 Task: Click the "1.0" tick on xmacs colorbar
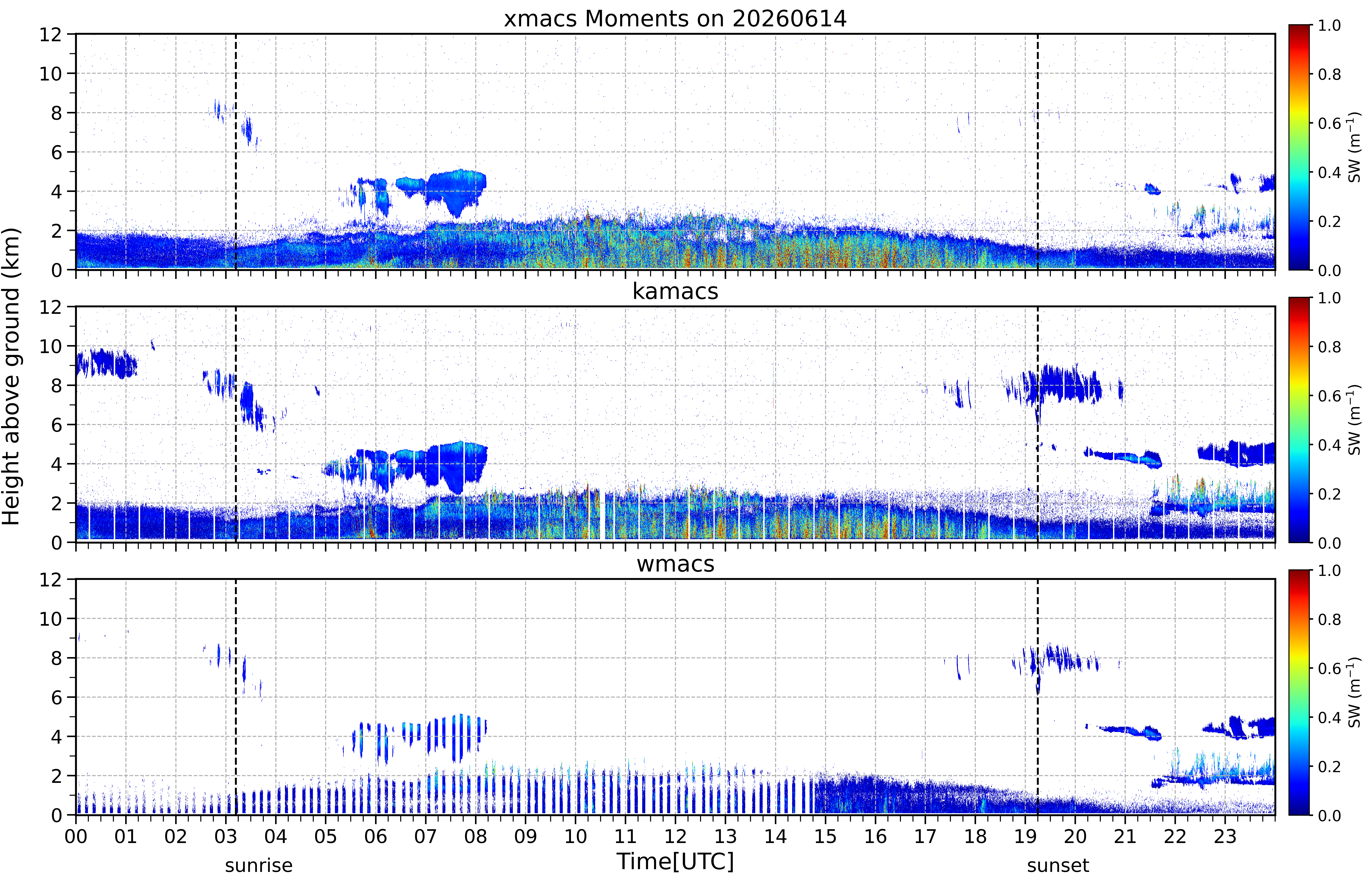click(x=1329, y=25)
